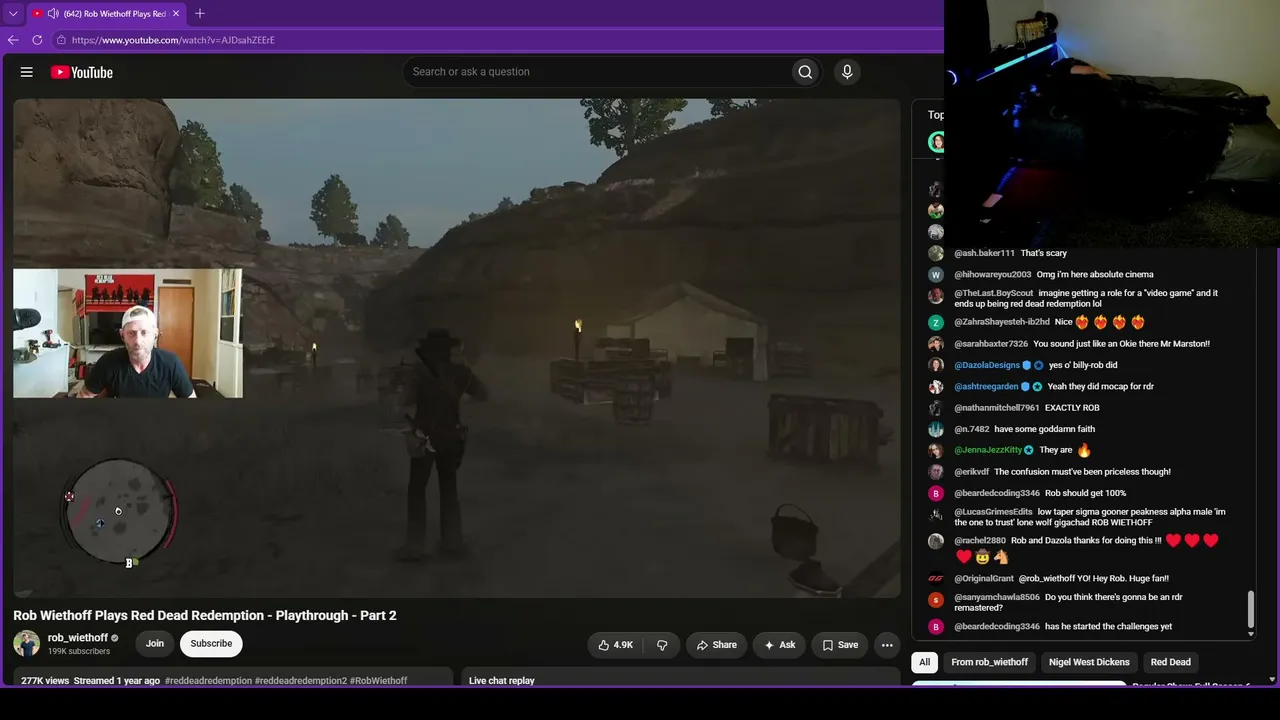The height and width of the screenshot is (720, 1280).
Task: Open the rob_wiethoff channel avatar
Action: (x=27, y=643)
